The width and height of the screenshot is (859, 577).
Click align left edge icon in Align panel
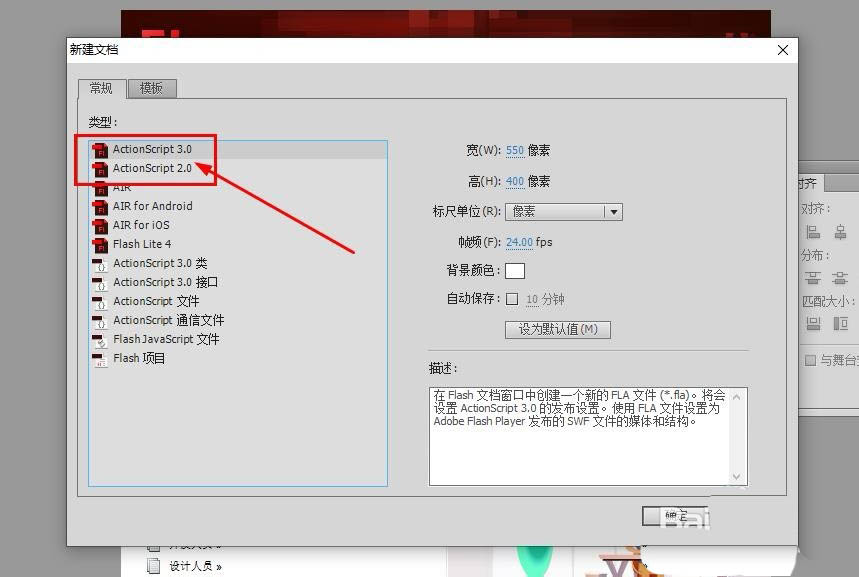coord(813,232)
